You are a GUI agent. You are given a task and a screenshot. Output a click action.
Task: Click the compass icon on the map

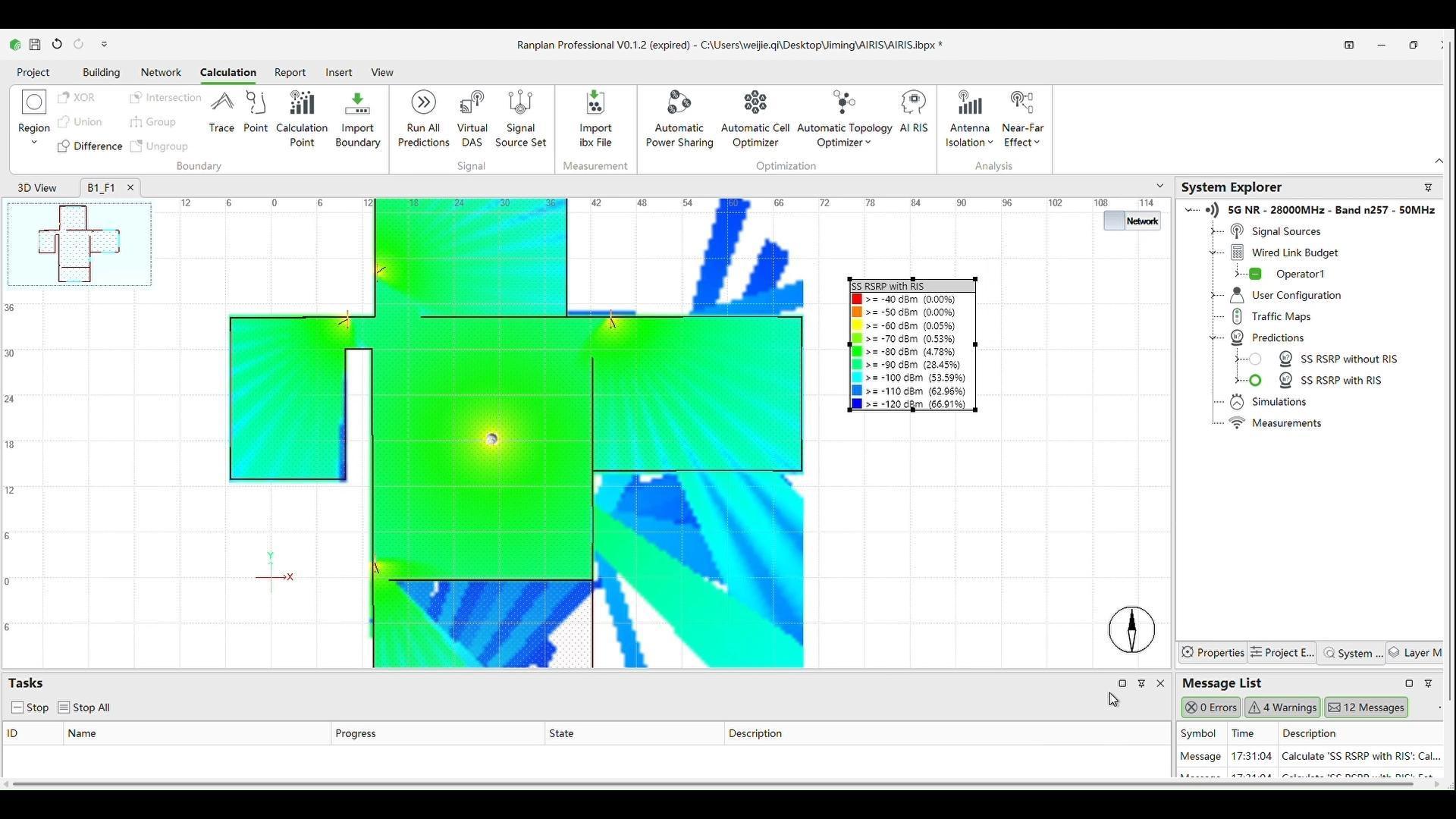click(1131, 629)
